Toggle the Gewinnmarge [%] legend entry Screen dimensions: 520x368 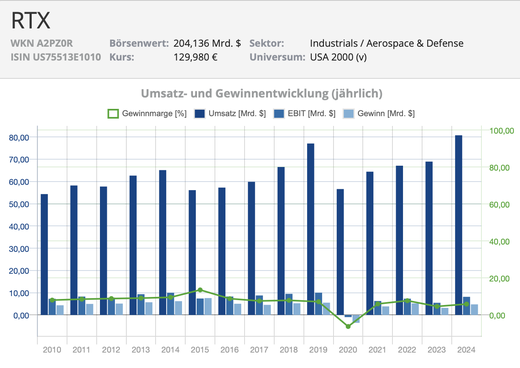point(147,114)
